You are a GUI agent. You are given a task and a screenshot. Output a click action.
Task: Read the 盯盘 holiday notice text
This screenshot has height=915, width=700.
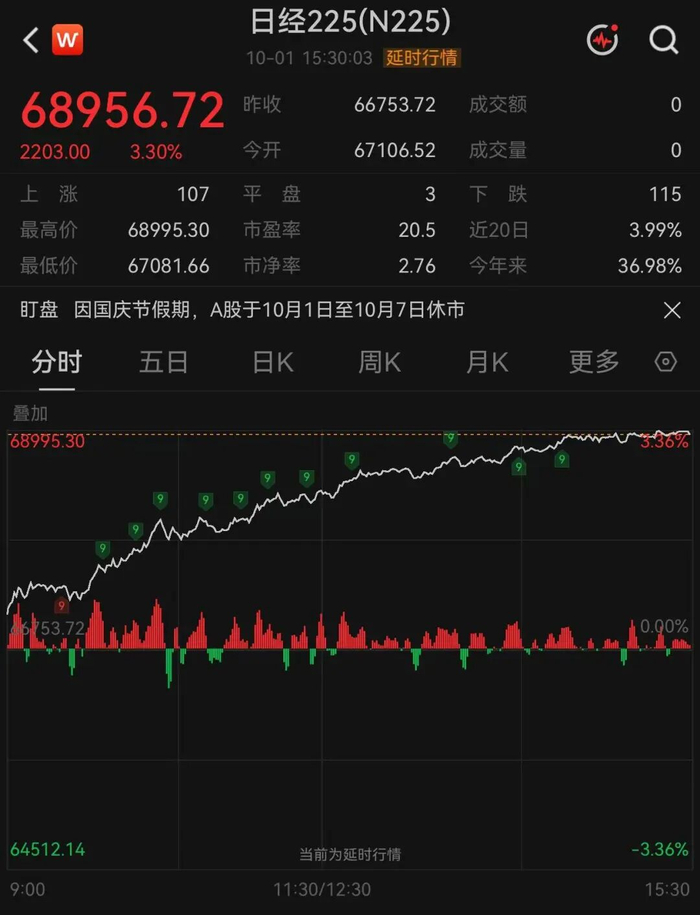pyautogui.click(x=269, y=309)
